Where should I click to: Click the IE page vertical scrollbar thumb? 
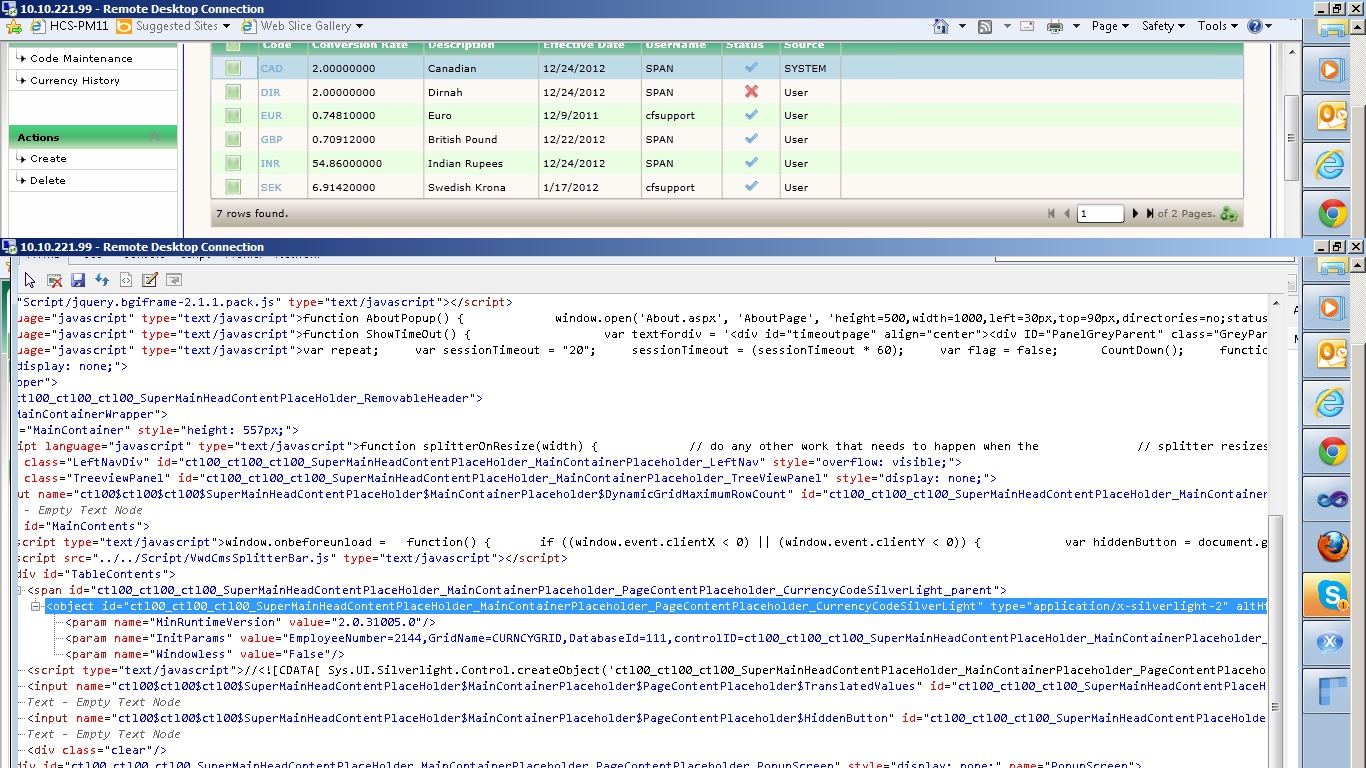click(x=1291, y=137)
